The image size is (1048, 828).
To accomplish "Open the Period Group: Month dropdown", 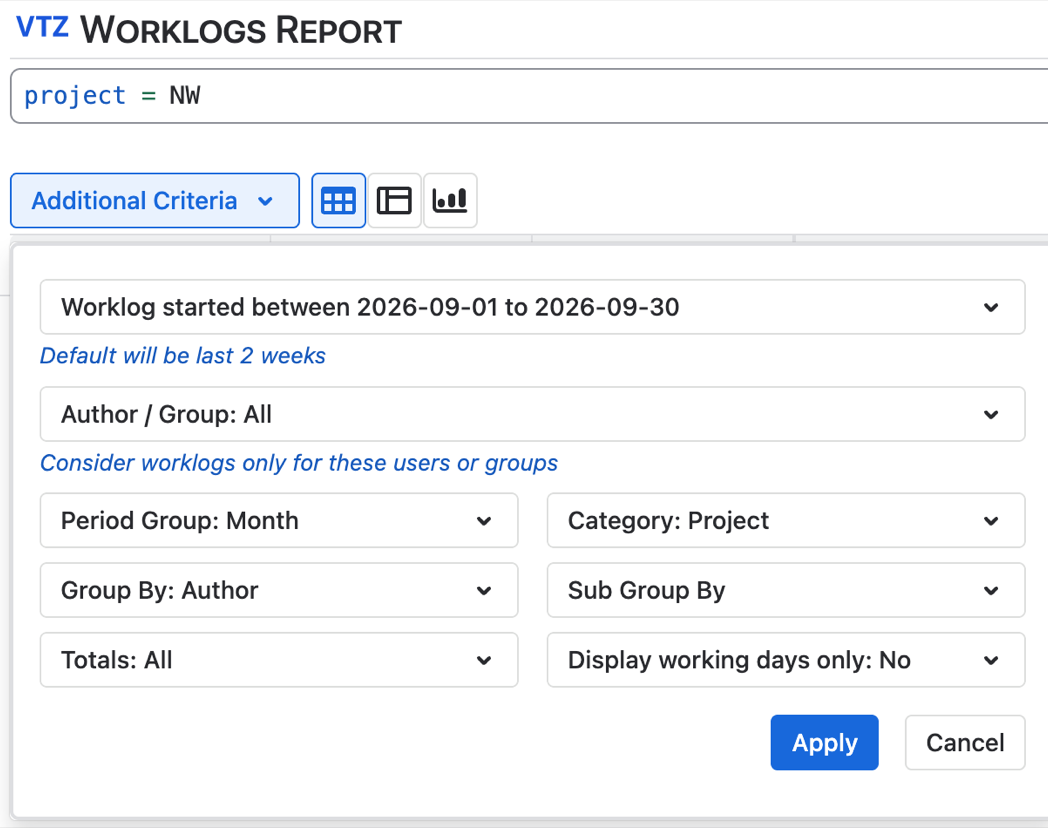I will 279,520.
